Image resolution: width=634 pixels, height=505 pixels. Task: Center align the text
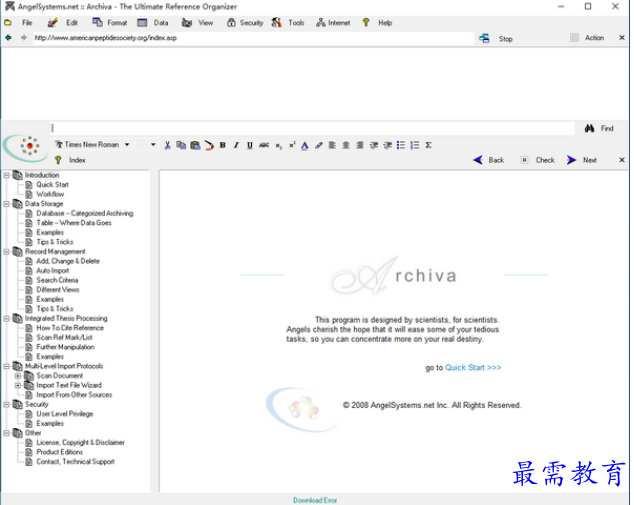[346, 145]
